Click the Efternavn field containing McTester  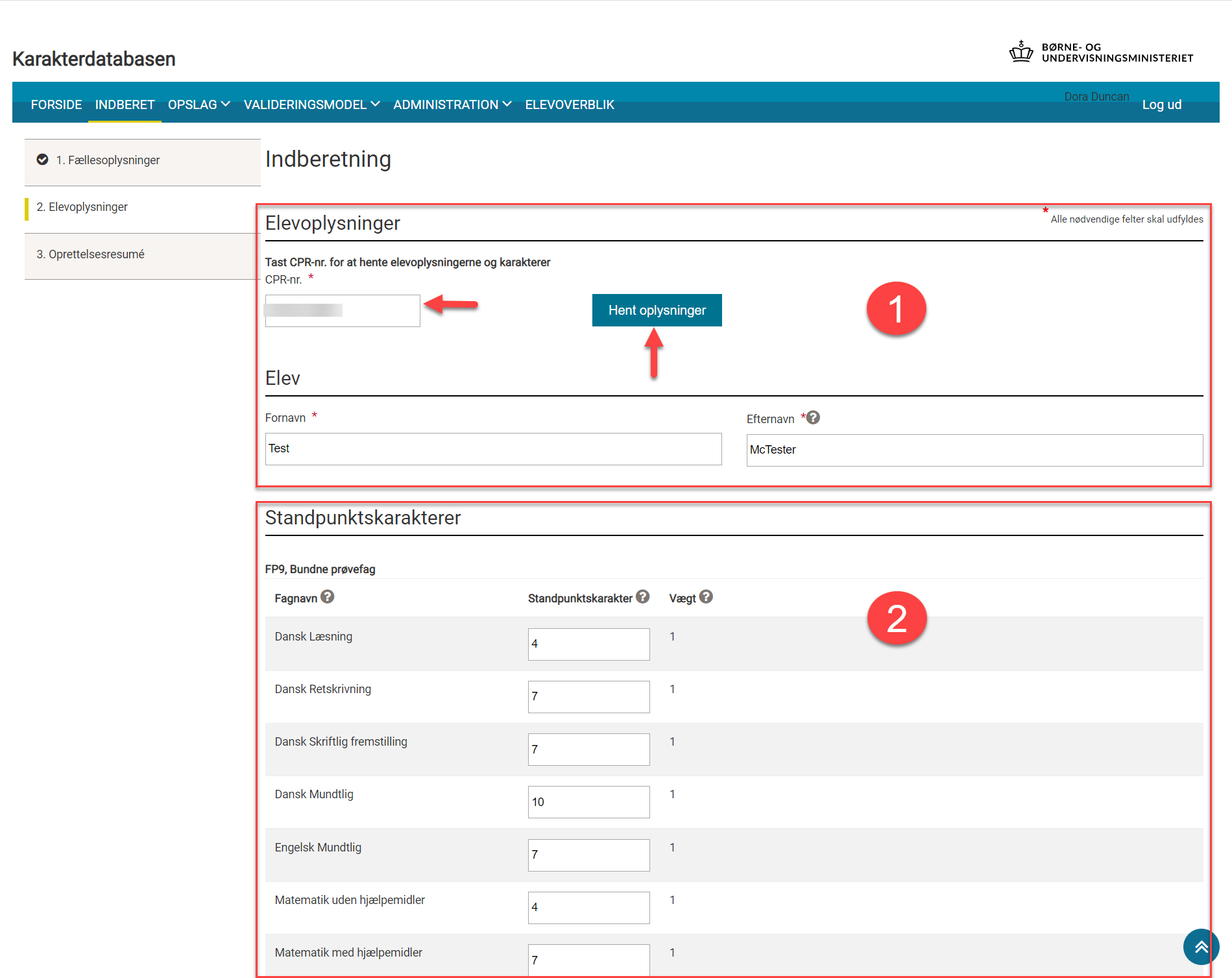974,450
